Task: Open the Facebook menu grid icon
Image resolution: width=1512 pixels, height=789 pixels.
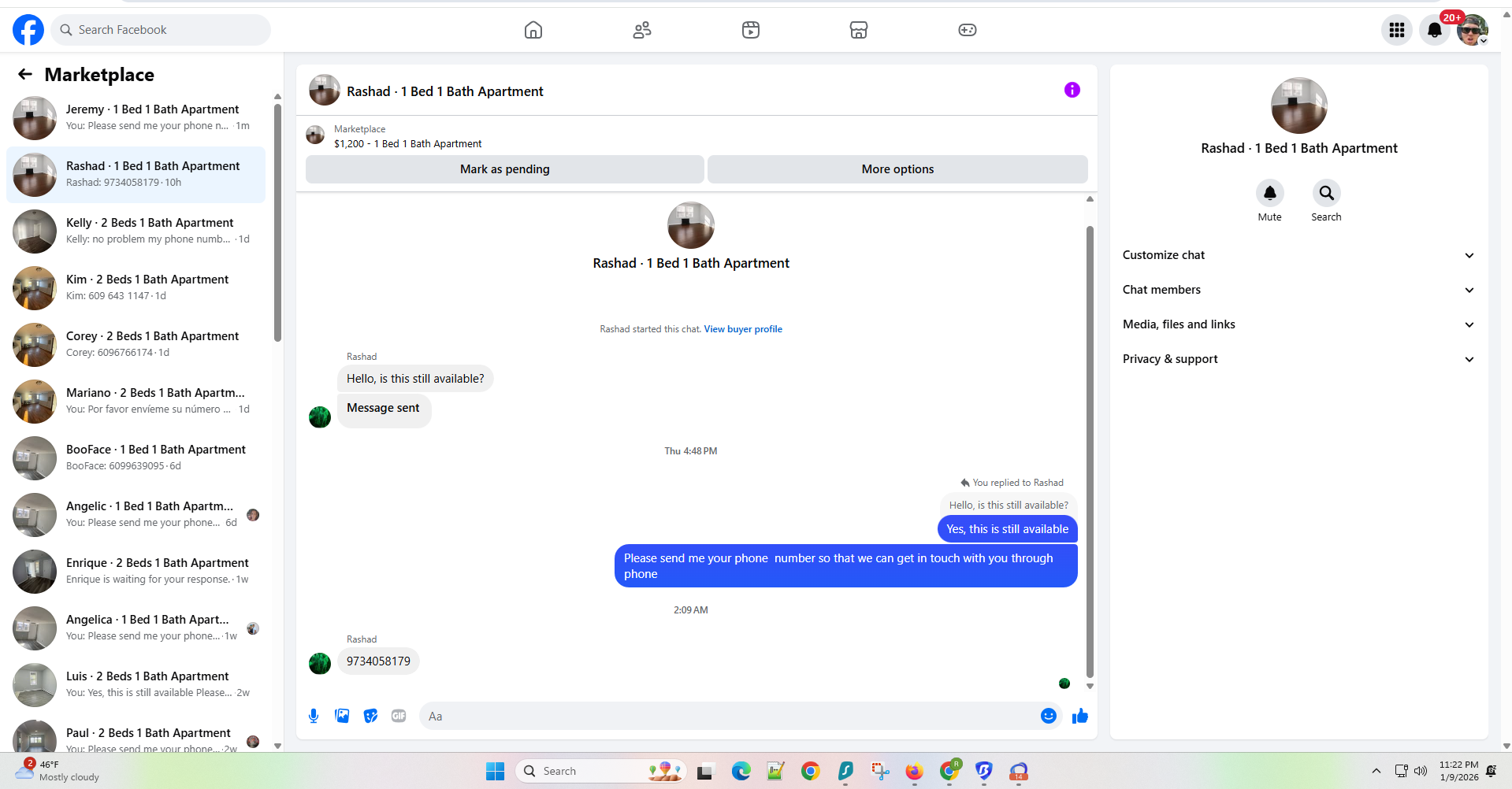Action: 1397,30
